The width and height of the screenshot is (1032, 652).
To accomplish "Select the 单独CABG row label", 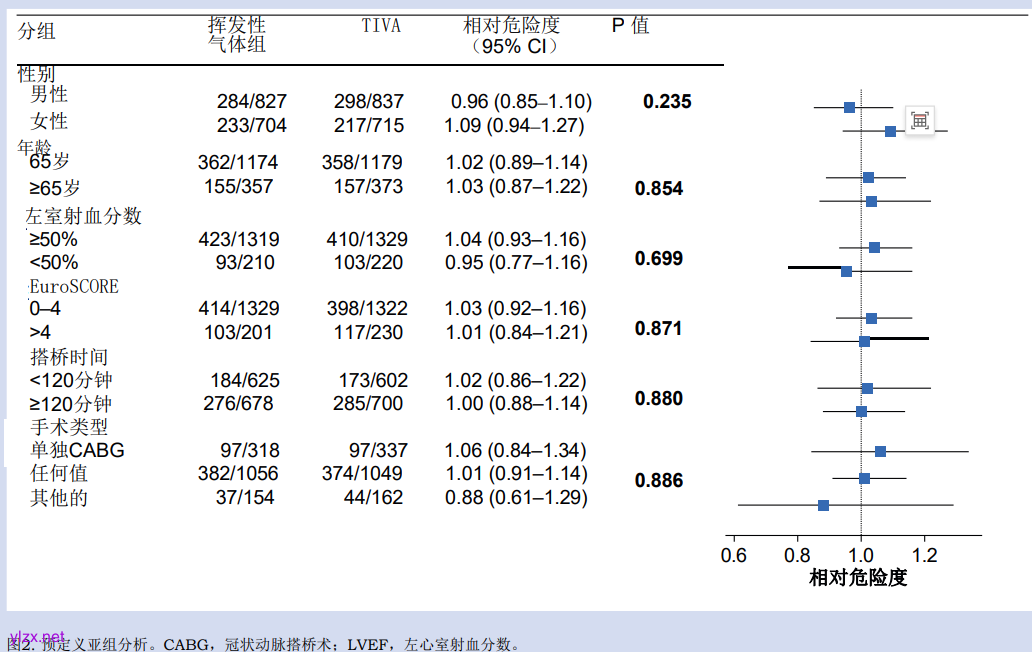I will [77, 451].
